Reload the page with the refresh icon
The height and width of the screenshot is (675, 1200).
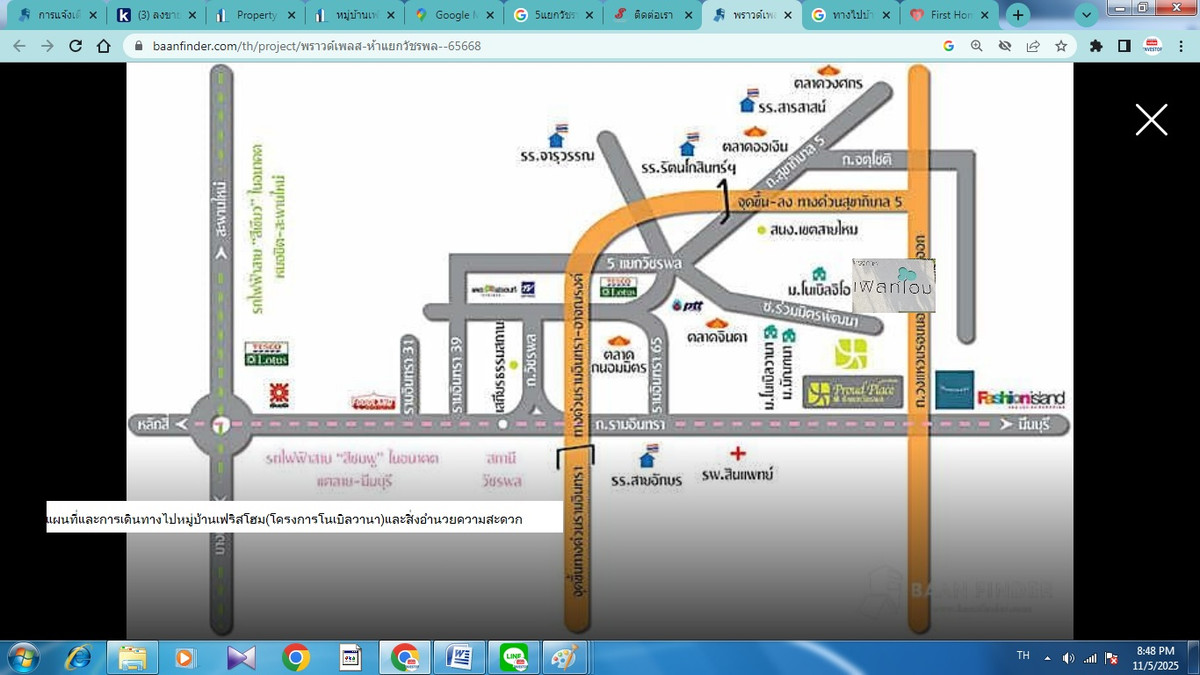point(76,46)
